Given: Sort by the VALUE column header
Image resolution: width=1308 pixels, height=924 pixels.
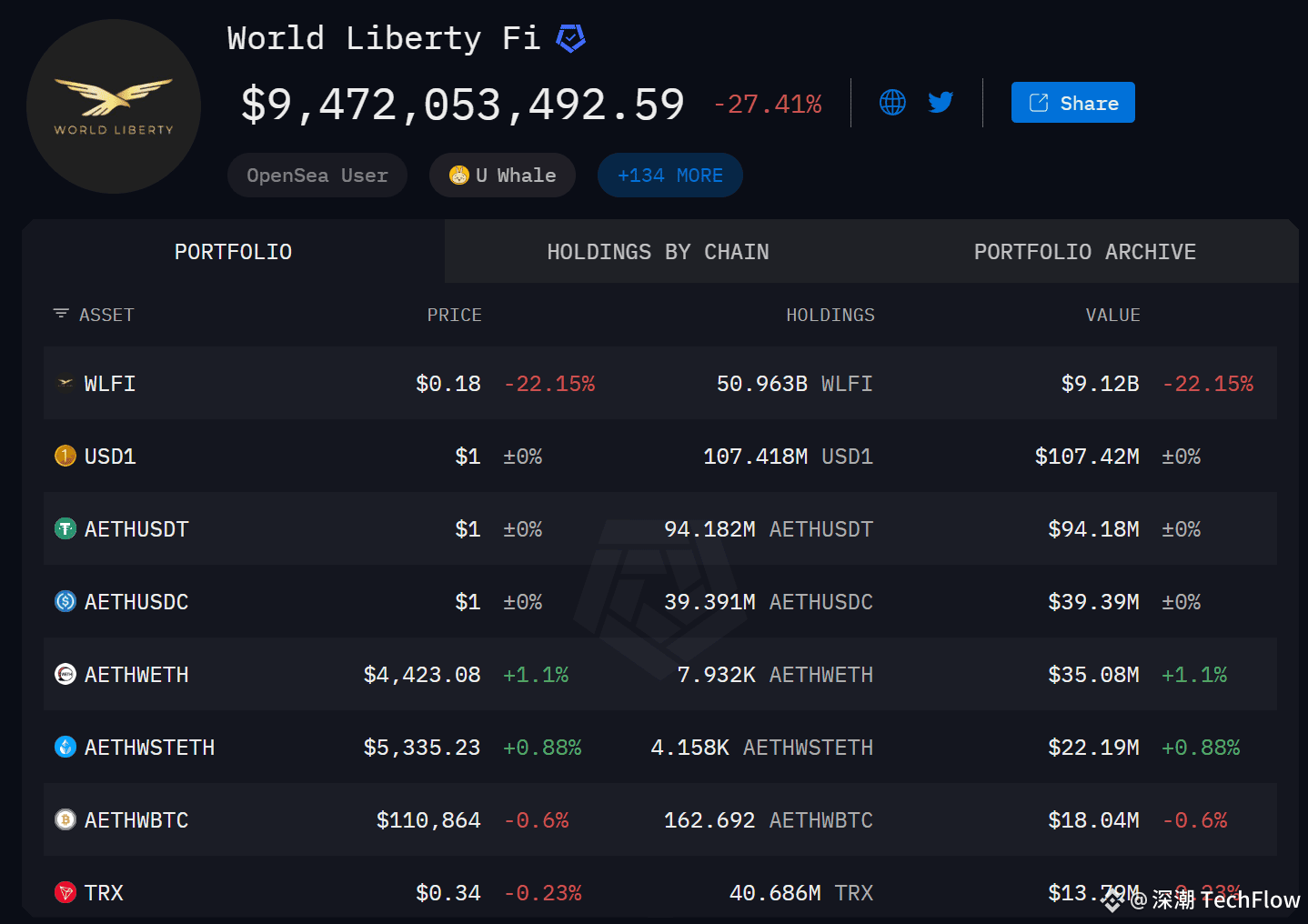Looking at the screenshot, I should pyautogui.click(x=1112, y=315).
